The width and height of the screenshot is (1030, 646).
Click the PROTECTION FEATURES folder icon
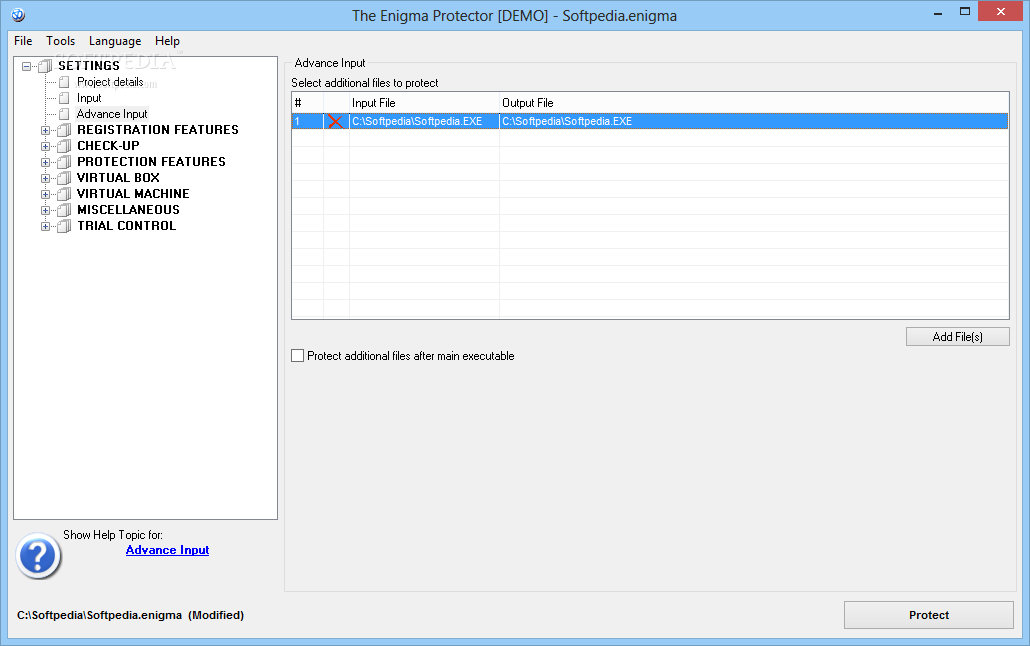[x=64, y=162]
